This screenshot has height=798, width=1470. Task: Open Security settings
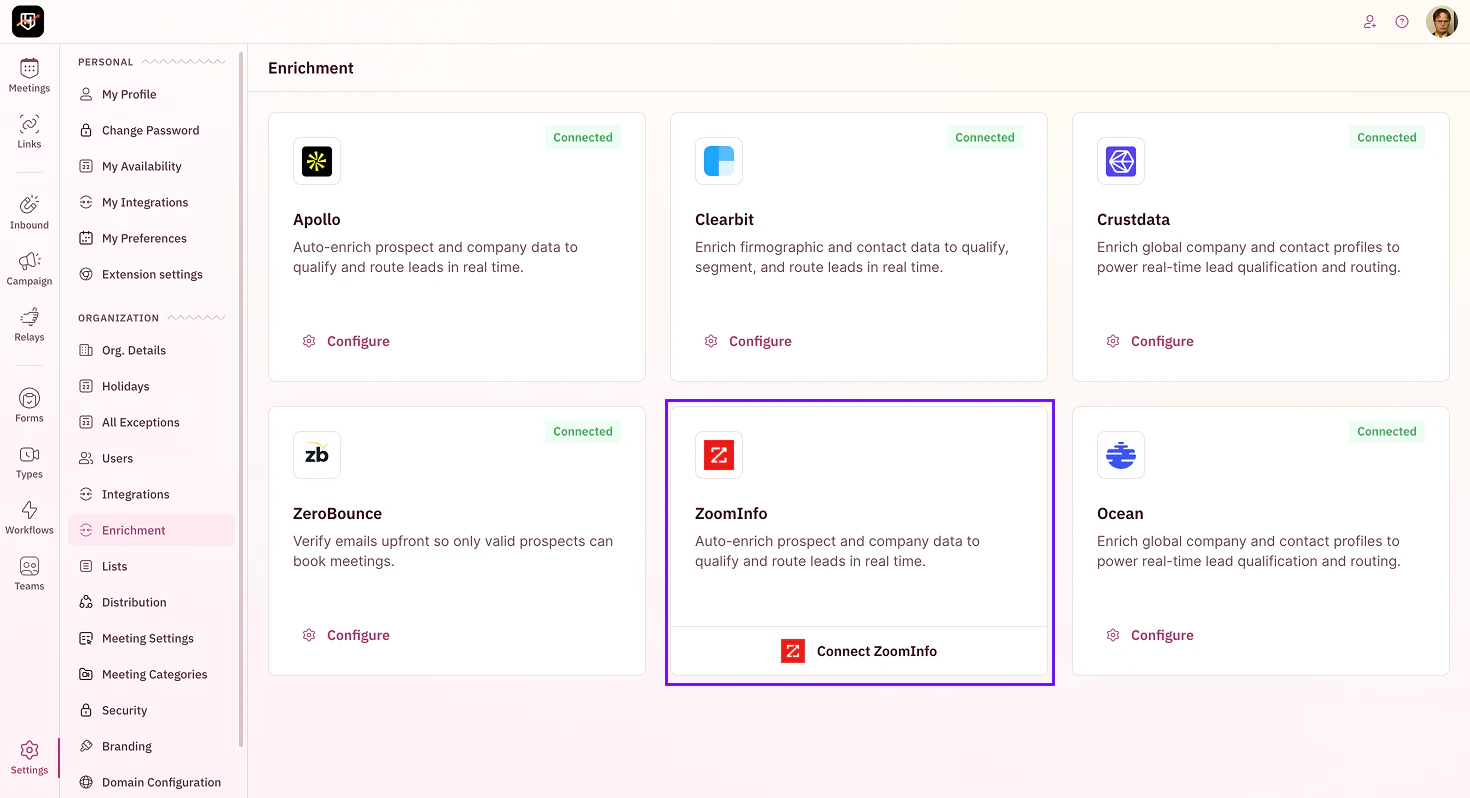pos(151,710)
